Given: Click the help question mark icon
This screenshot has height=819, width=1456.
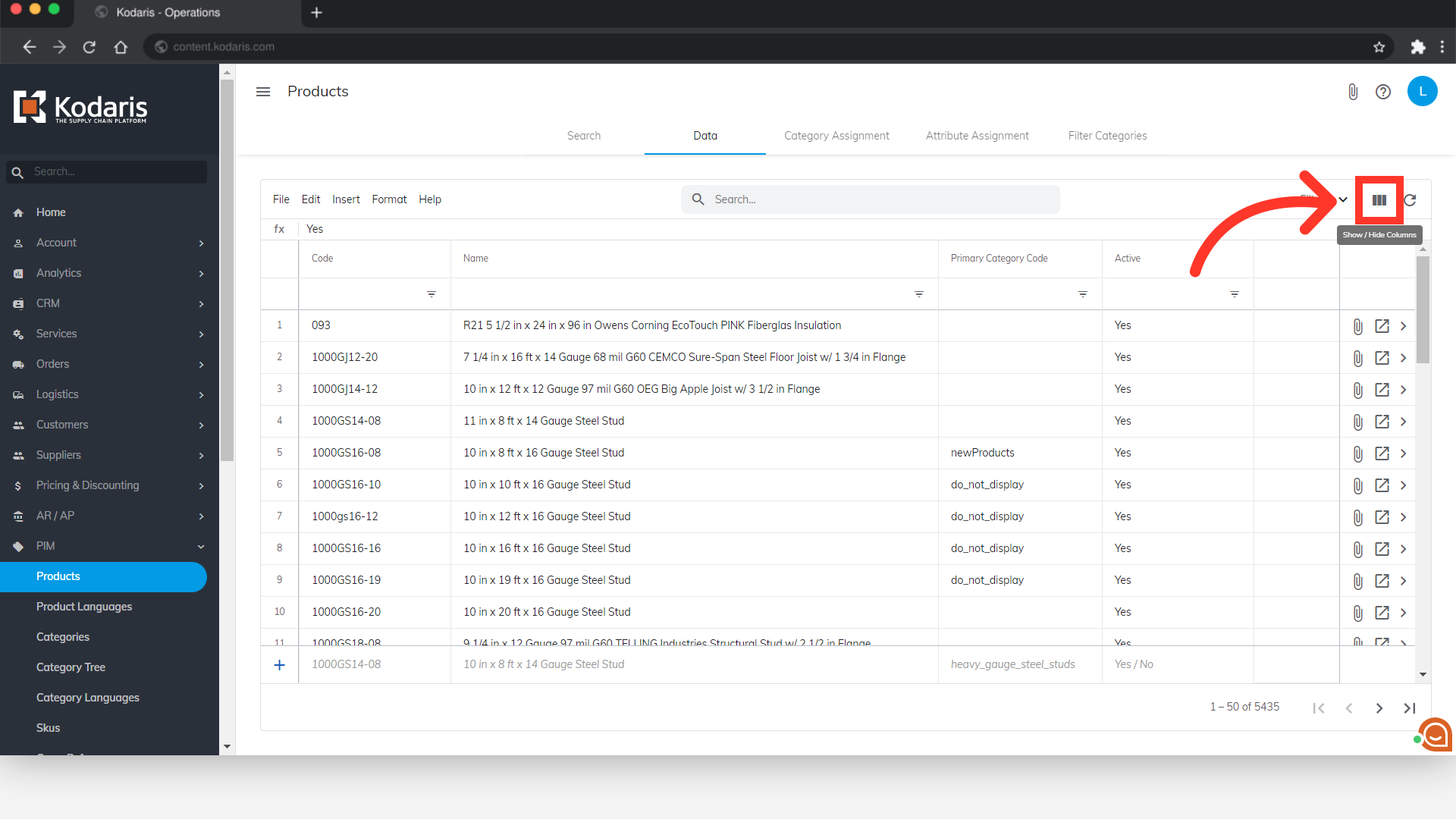Looking at the screenshot, I should coord(1383,92).
